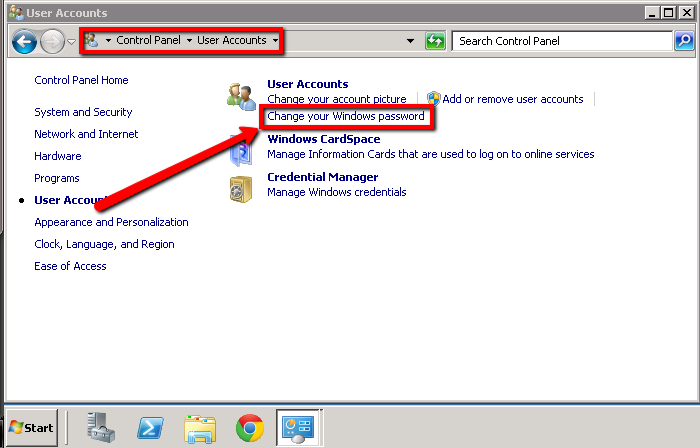Image resolution: width=700 pixels, height=448 pixels.
Task: Select User Accounts in the breadcrumb
Action: pyautogui.click(x=232, y=40)
